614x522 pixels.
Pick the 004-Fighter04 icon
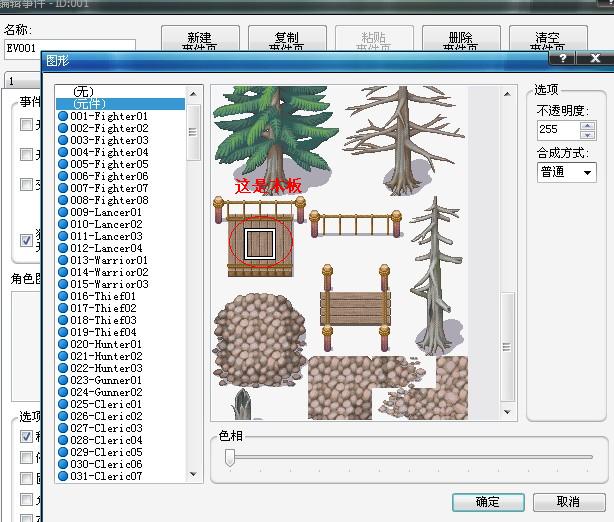point(63,152)
